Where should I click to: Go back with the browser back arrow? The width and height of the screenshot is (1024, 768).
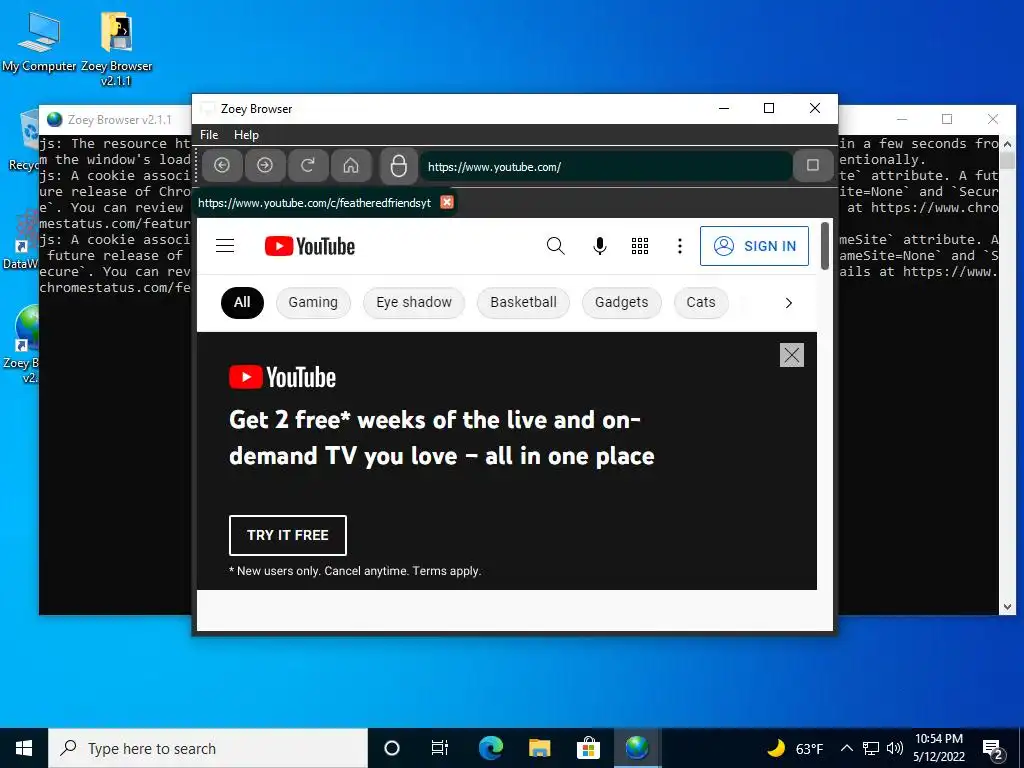click(222, 166)
